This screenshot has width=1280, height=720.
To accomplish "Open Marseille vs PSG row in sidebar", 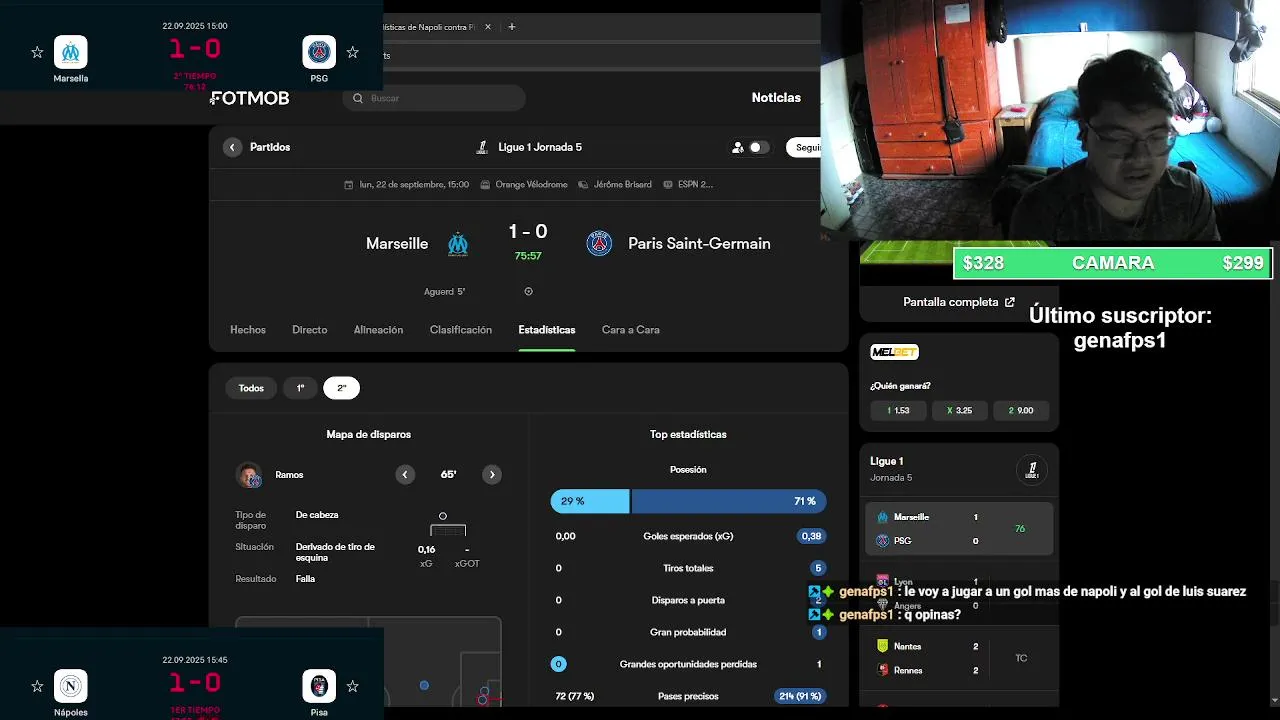I will point(959,529).
